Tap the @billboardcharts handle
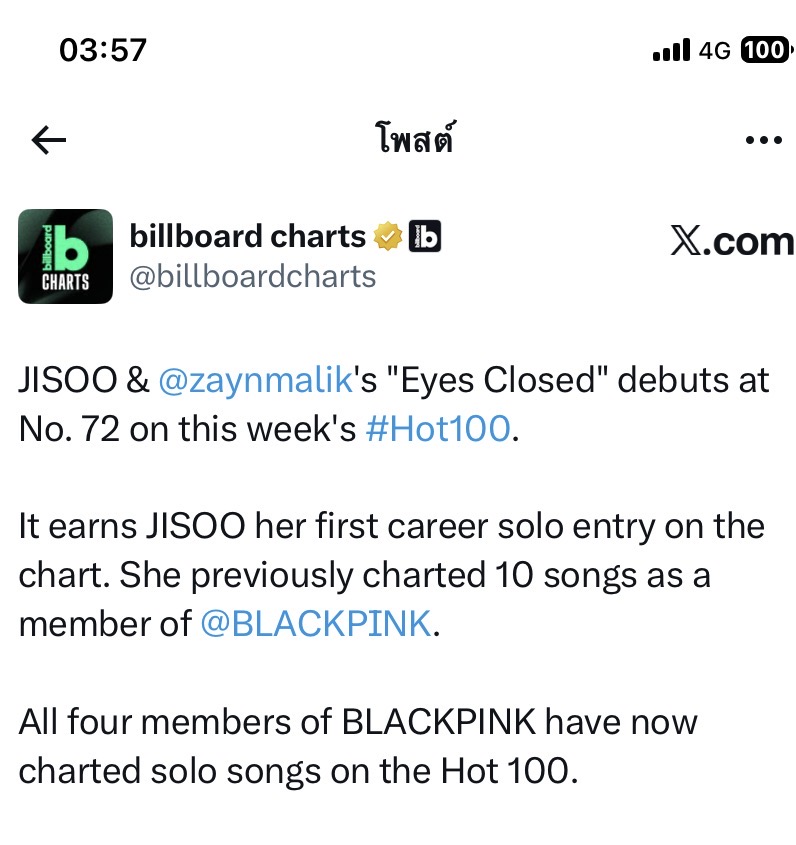Screen dimensions: 796x845 pos(253,276)
